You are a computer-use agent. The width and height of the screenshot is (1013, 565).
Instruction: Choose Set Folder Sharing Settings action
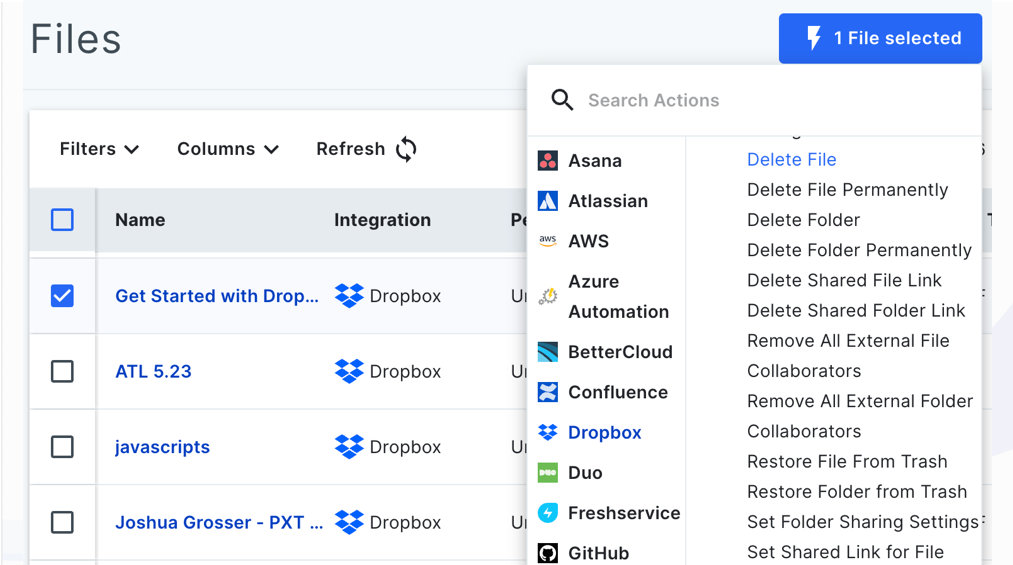[863, 522]
